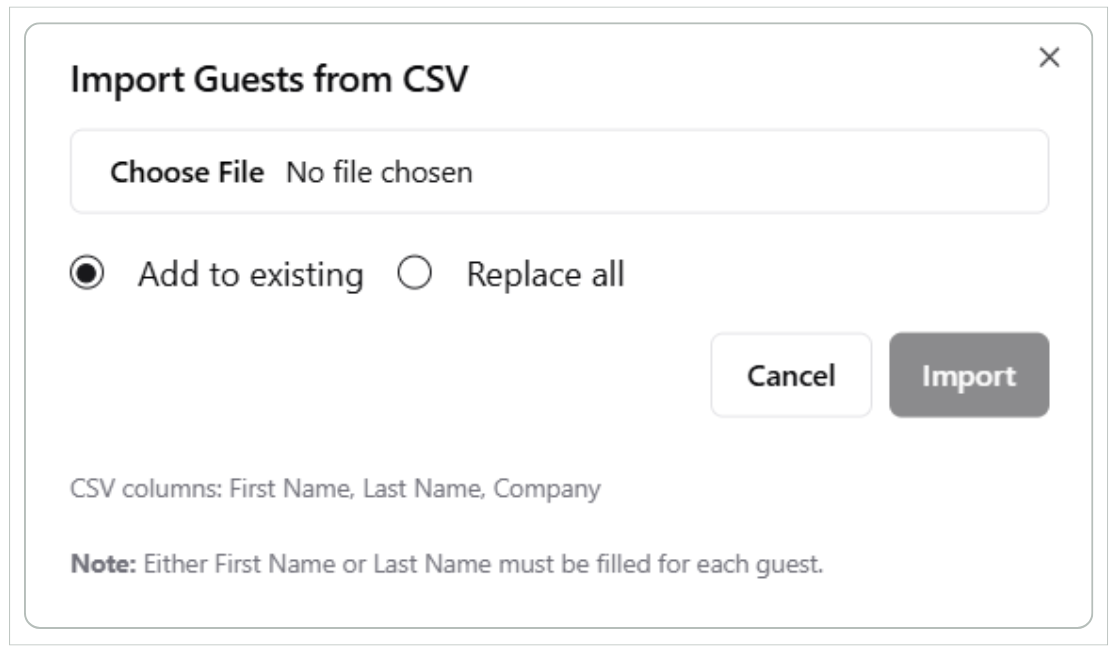Click the 'Import Guests from CSV' heading
Image resolution: width=1118 pixels, height=656 pixels.
click(x=268, y=82)
